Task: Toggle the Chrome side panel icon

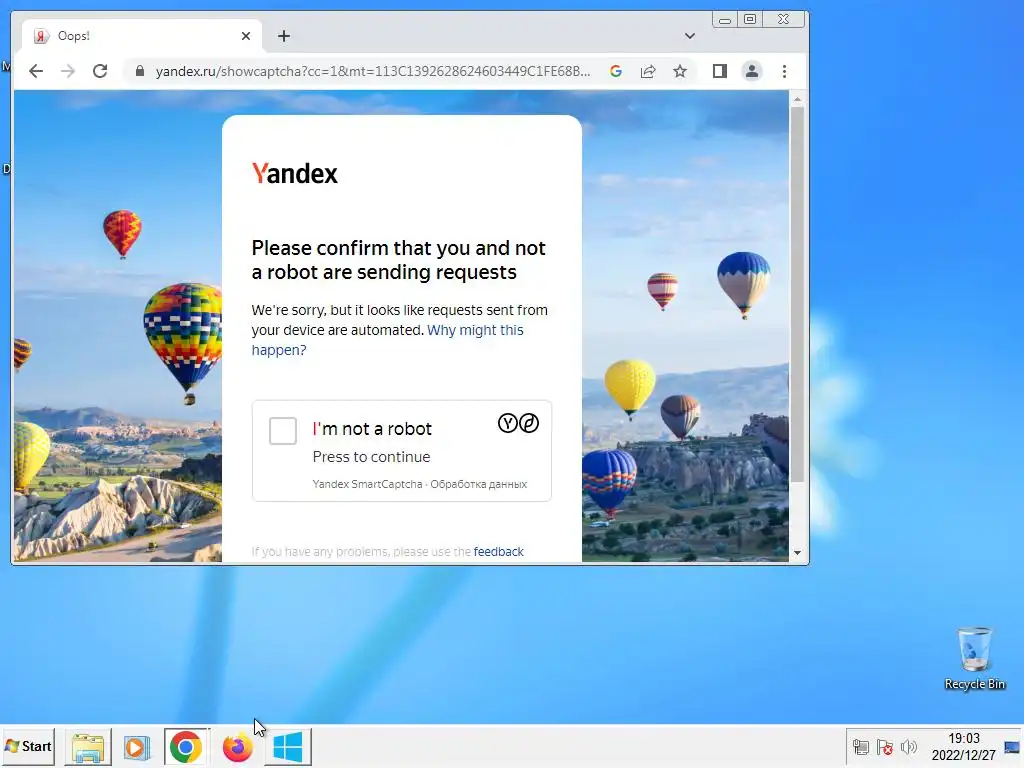Action: click(720, 71)
